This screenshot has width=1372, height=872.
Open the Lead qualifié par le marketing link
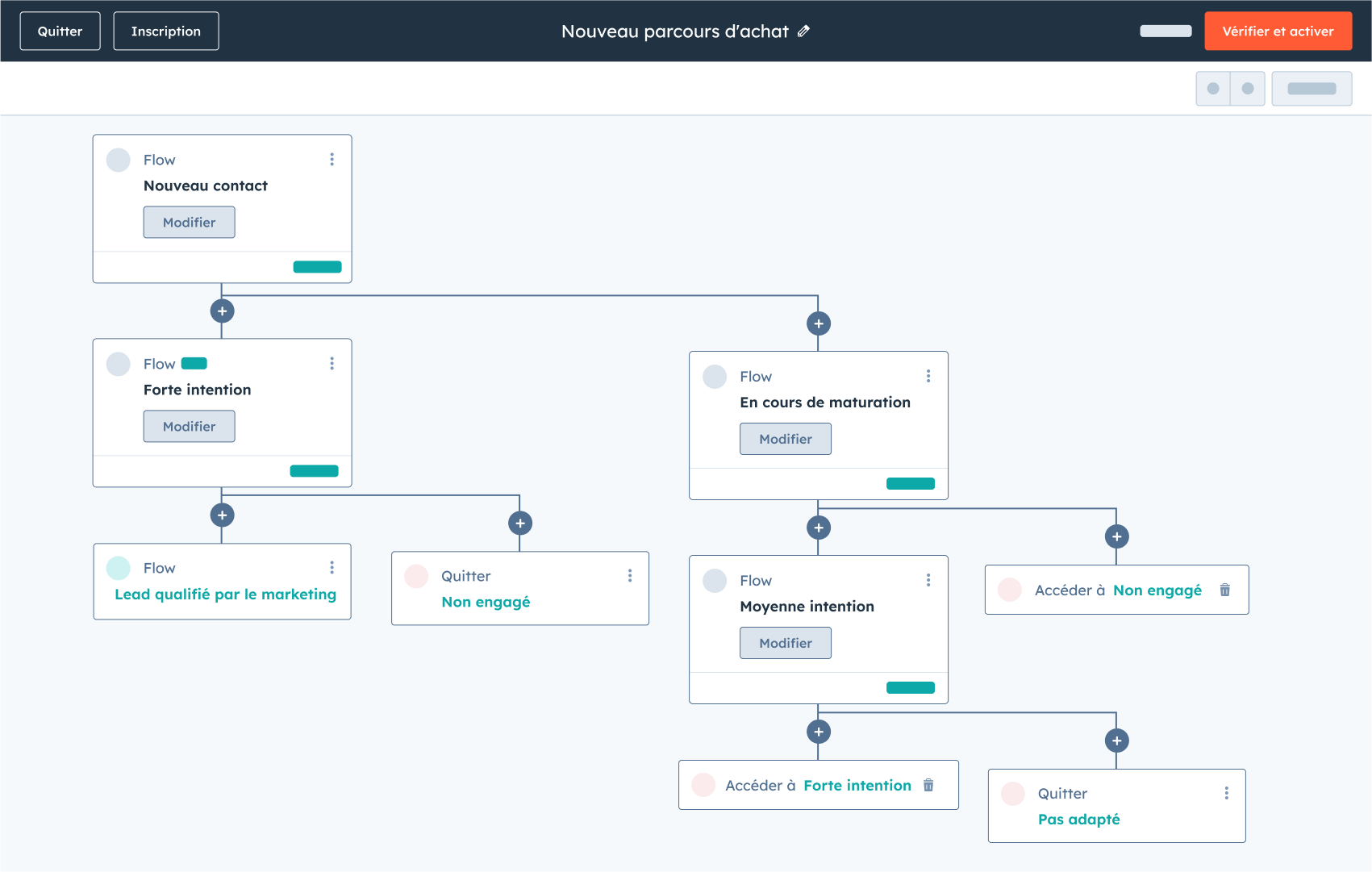point(225,595)
